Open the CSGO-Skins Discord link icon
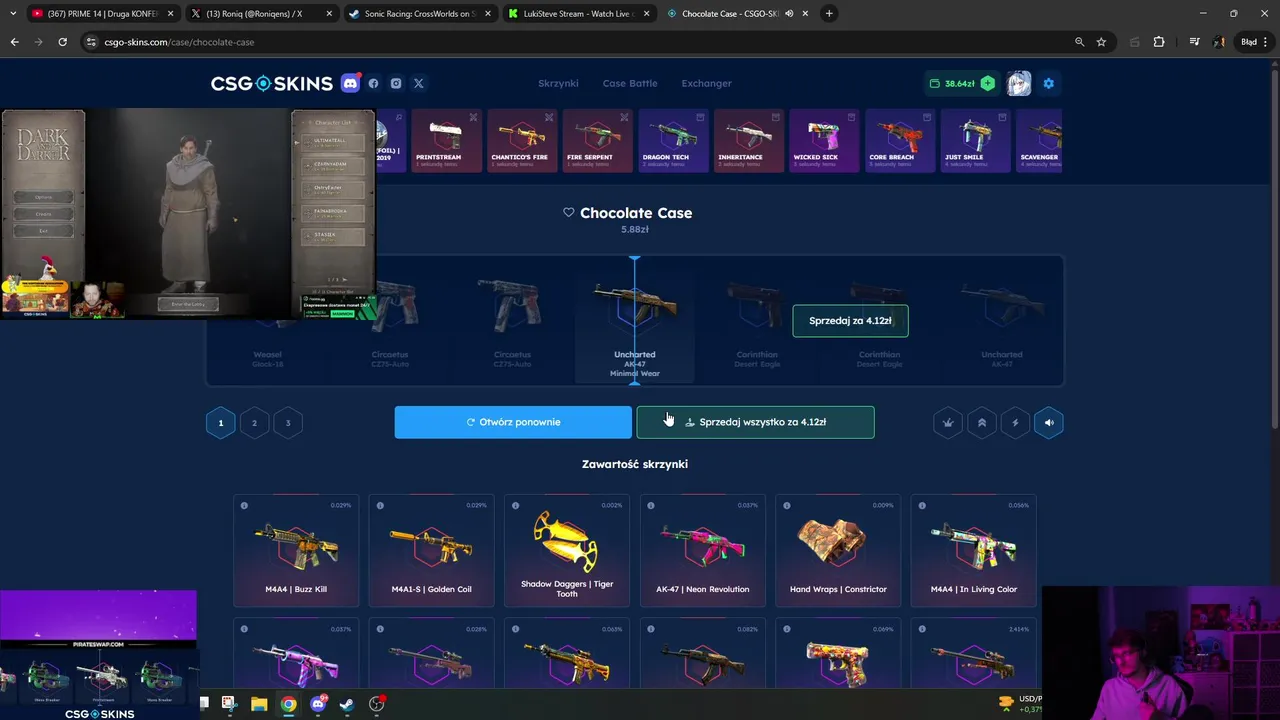 click(x=350, y=83)
